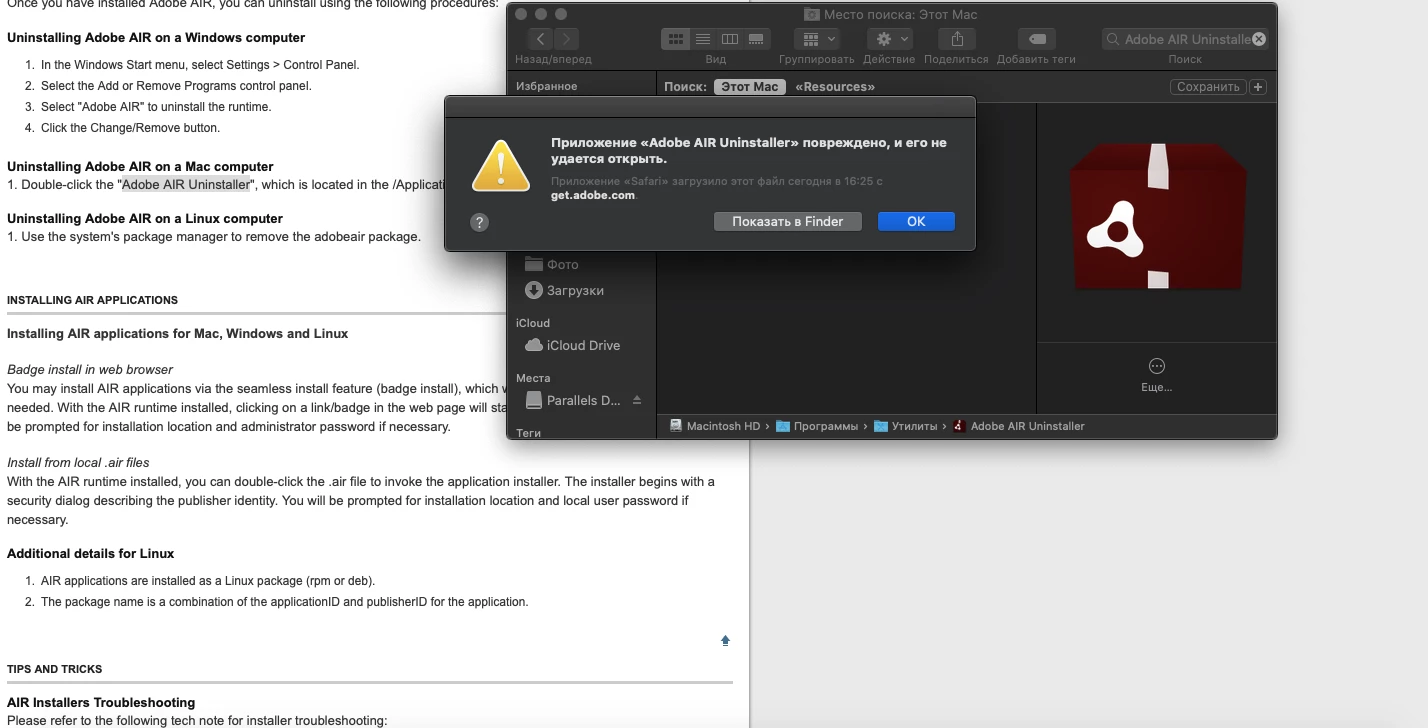Click the 'Еще...' more actions icon

(x=1157, y=366)
